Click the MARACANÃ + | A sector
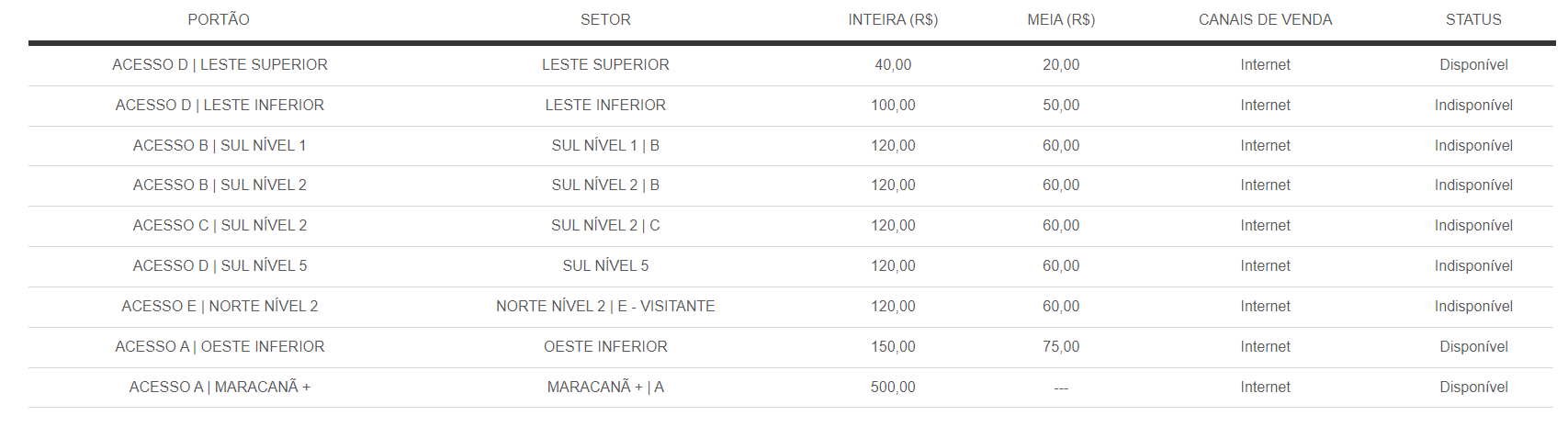 605,388
